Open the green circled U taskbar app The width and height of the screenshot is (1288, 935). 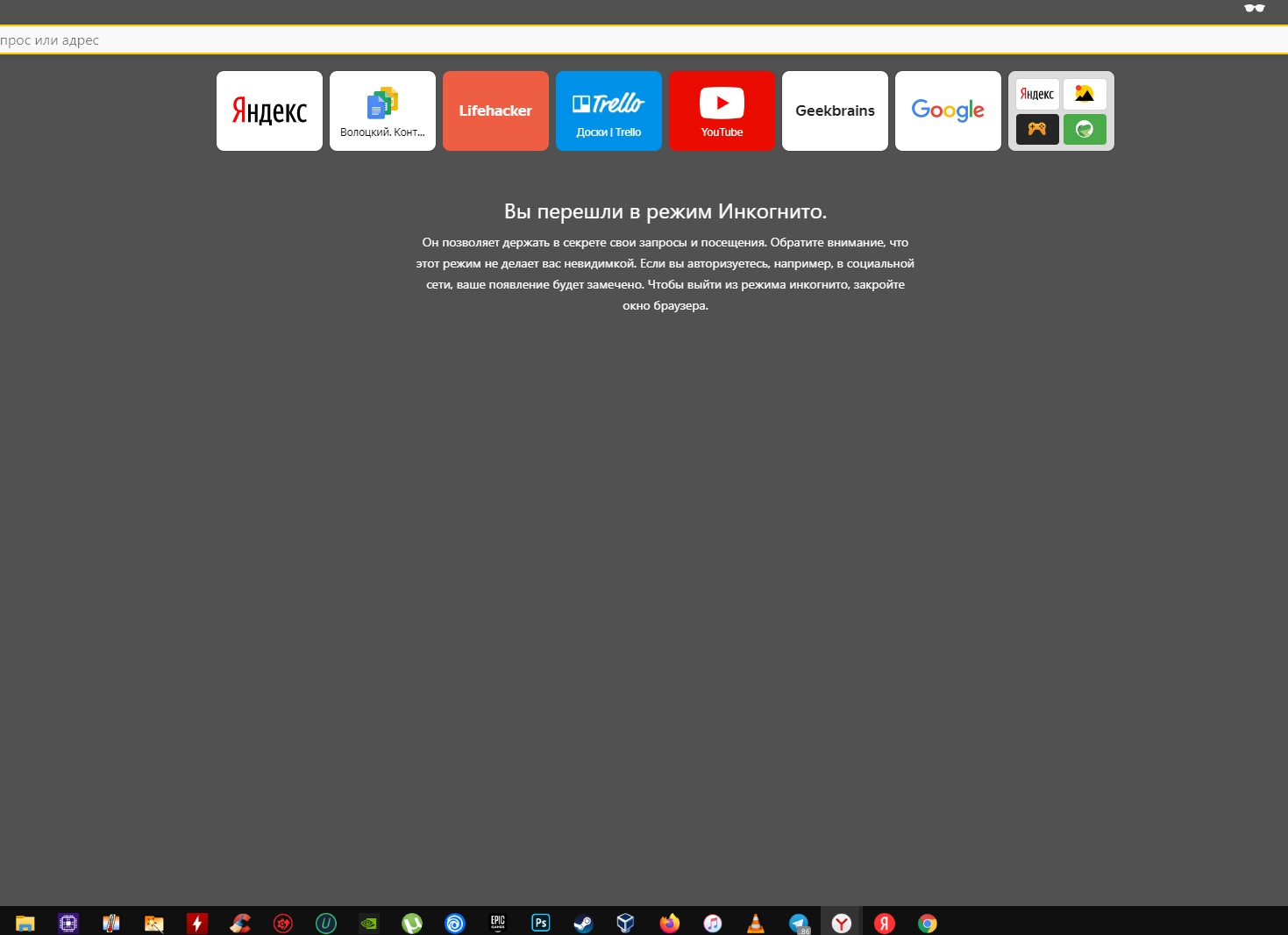coord(325,923)
